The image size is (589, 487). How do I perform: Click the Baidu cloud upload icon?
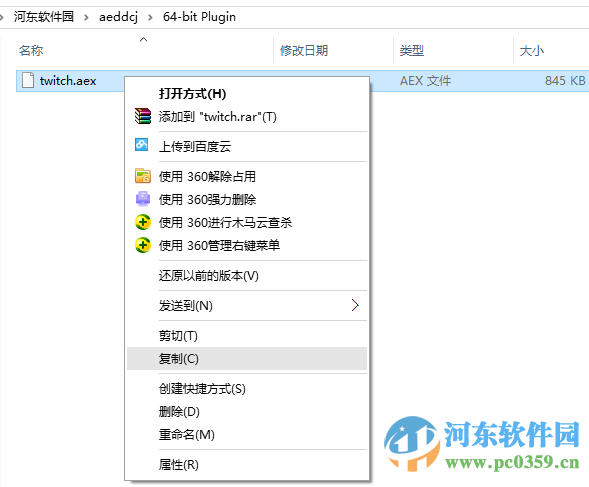click(x=142, y=145)
